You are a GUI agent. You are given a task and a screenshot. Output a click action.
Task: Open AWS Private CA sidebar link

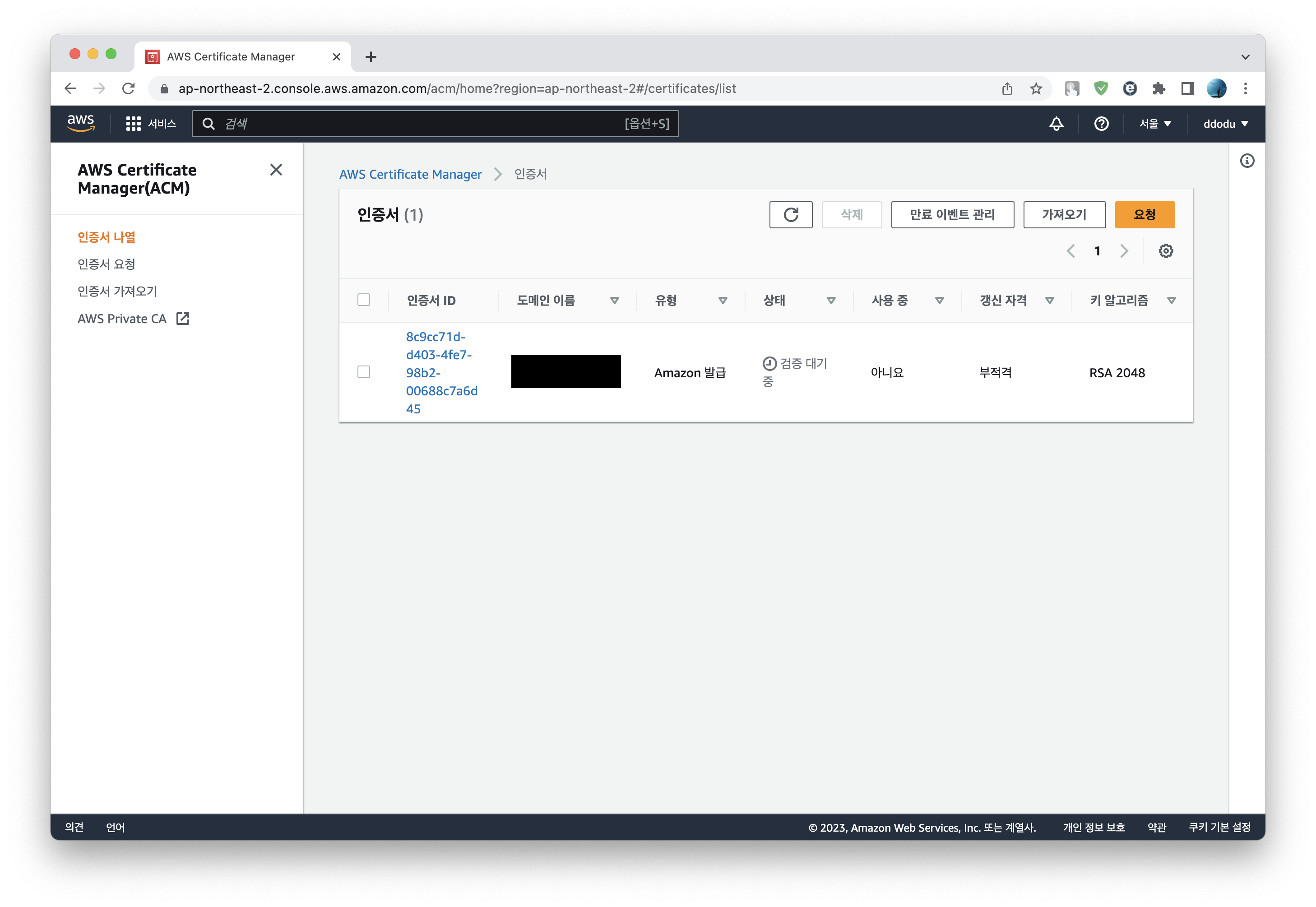tap(122, 319)
